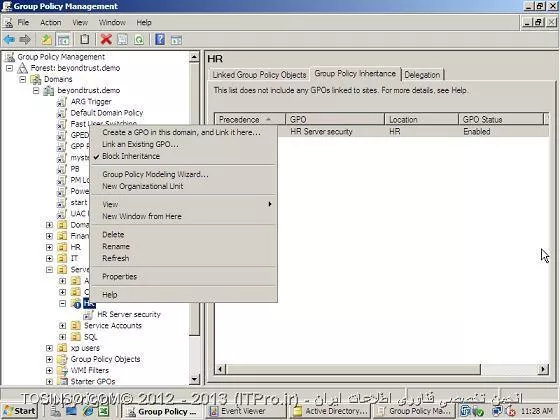
Task: Select Default Domain Policy in the tree
Action: pos(106,113)
